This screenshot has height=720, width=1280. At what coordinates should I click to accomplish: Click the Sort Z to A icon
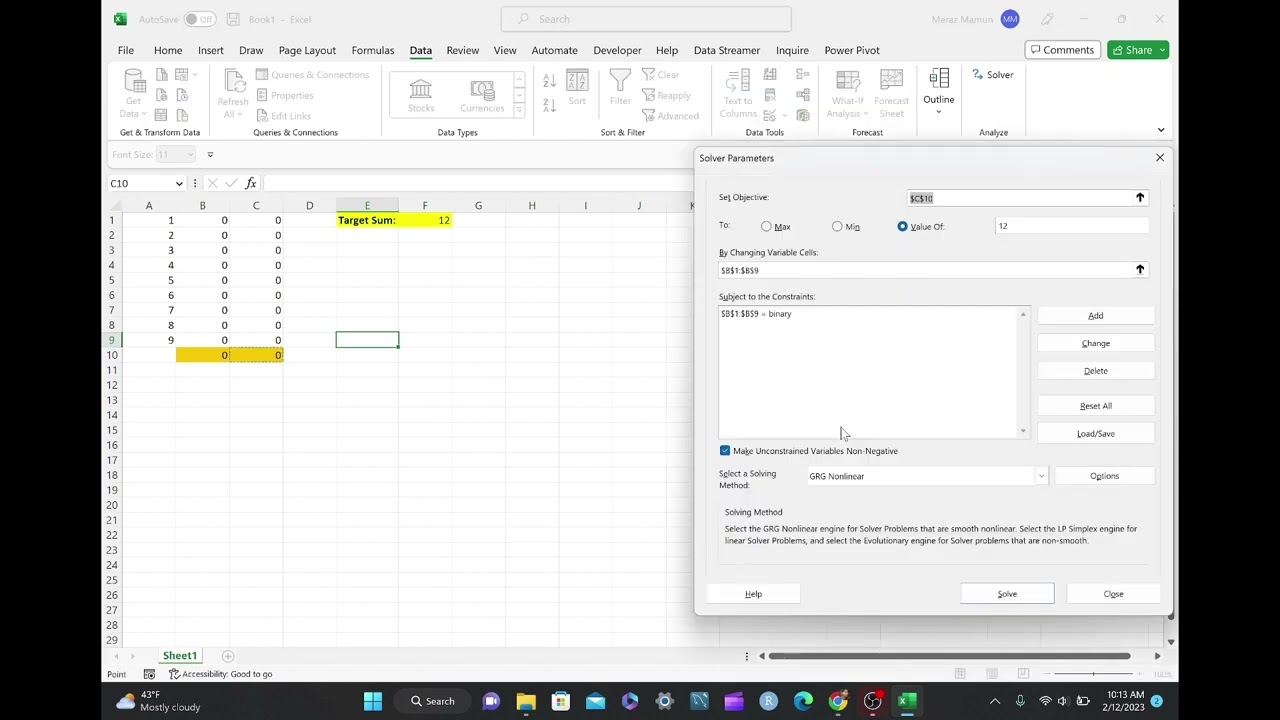click(549, 105)
